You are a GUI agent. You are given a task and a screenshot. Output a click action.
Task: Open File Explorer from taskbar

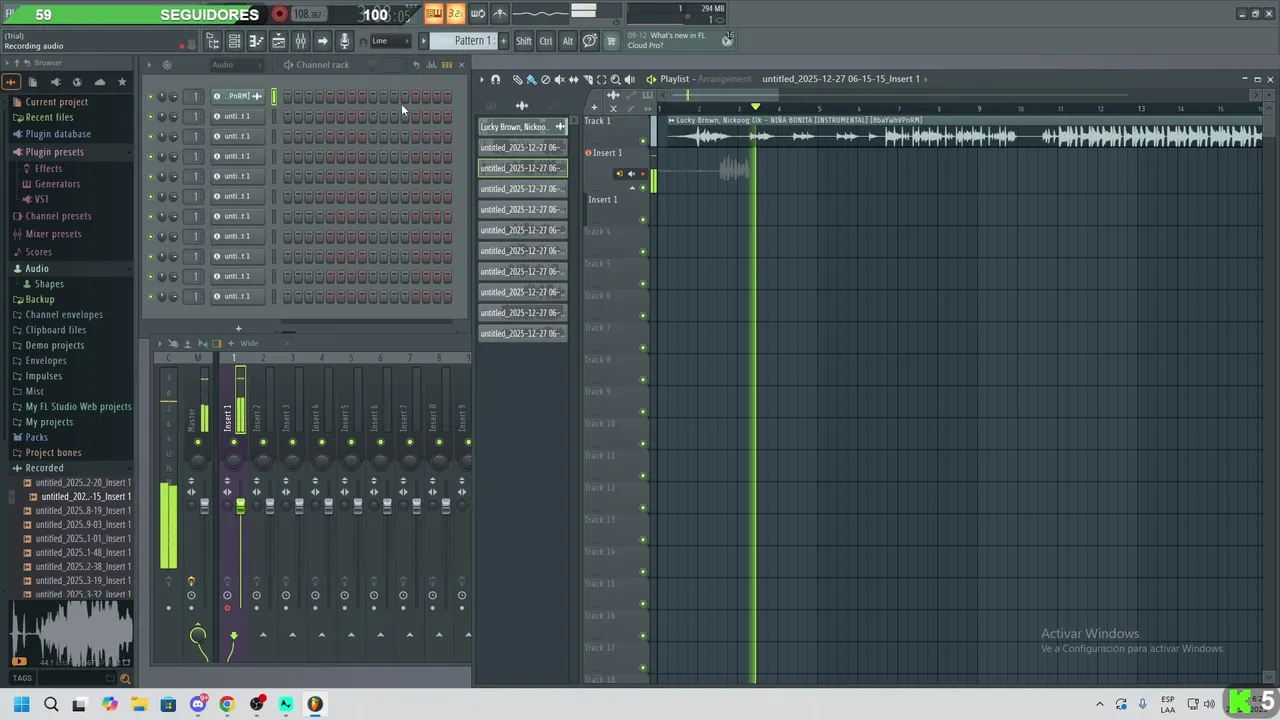(139, 704)
